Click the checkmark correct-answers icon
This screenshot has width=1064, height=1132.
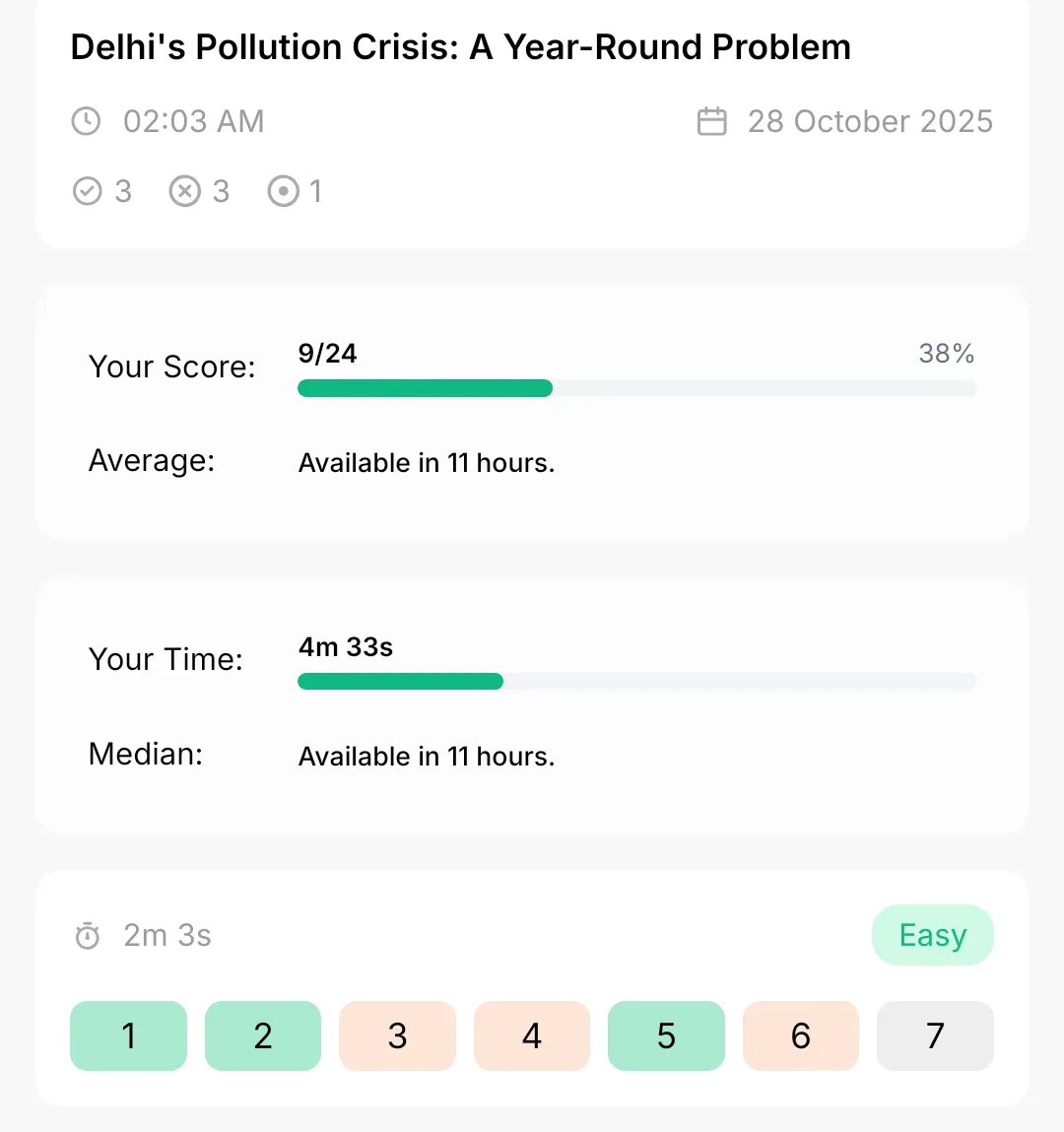(x=88, y=191)
